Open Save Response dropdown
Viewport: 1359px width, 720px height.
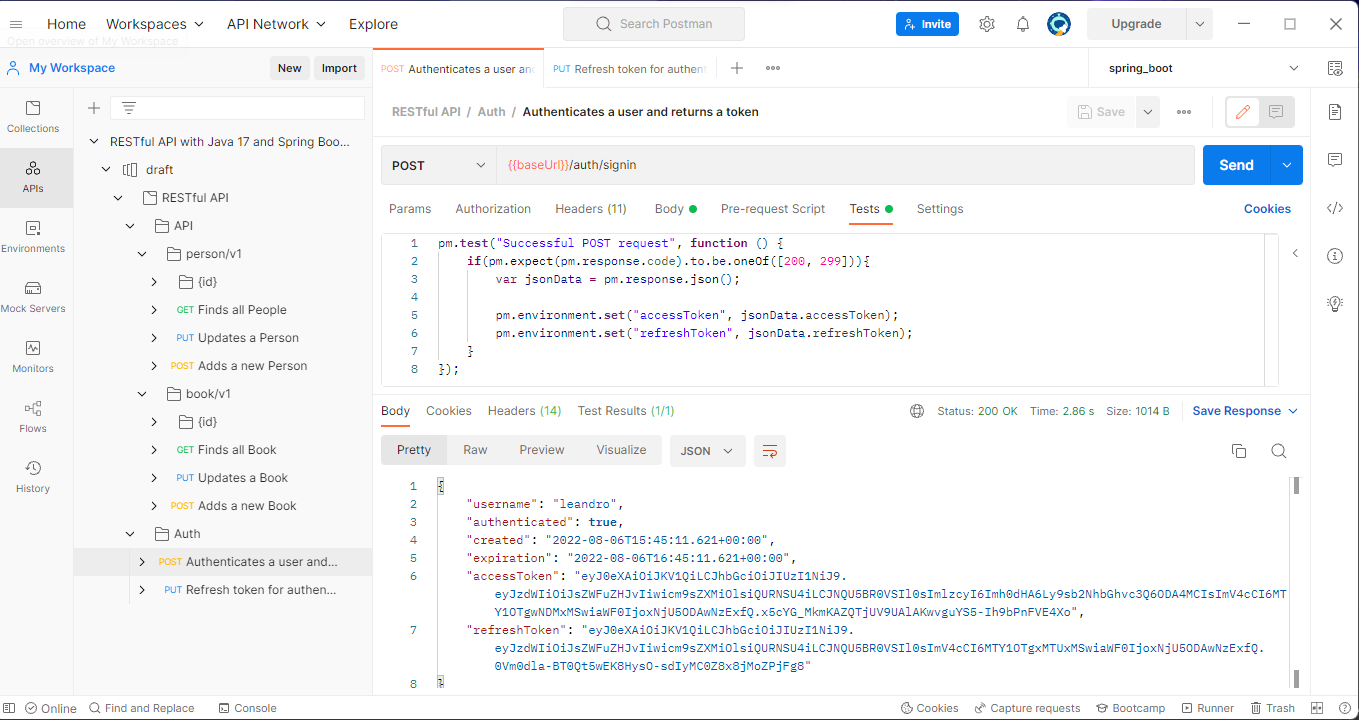(x=1245, y=411)
